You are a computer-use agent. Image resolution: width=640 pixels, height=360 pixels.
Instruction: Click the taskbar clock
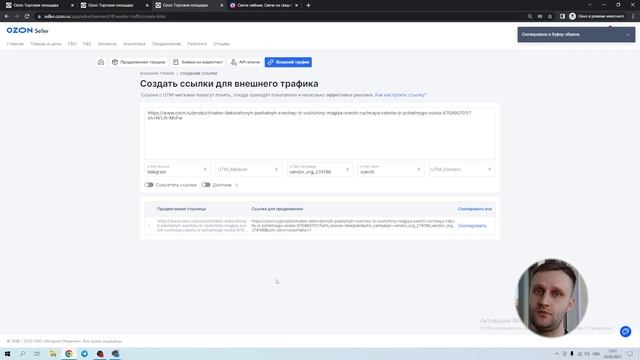coord(613,354)
